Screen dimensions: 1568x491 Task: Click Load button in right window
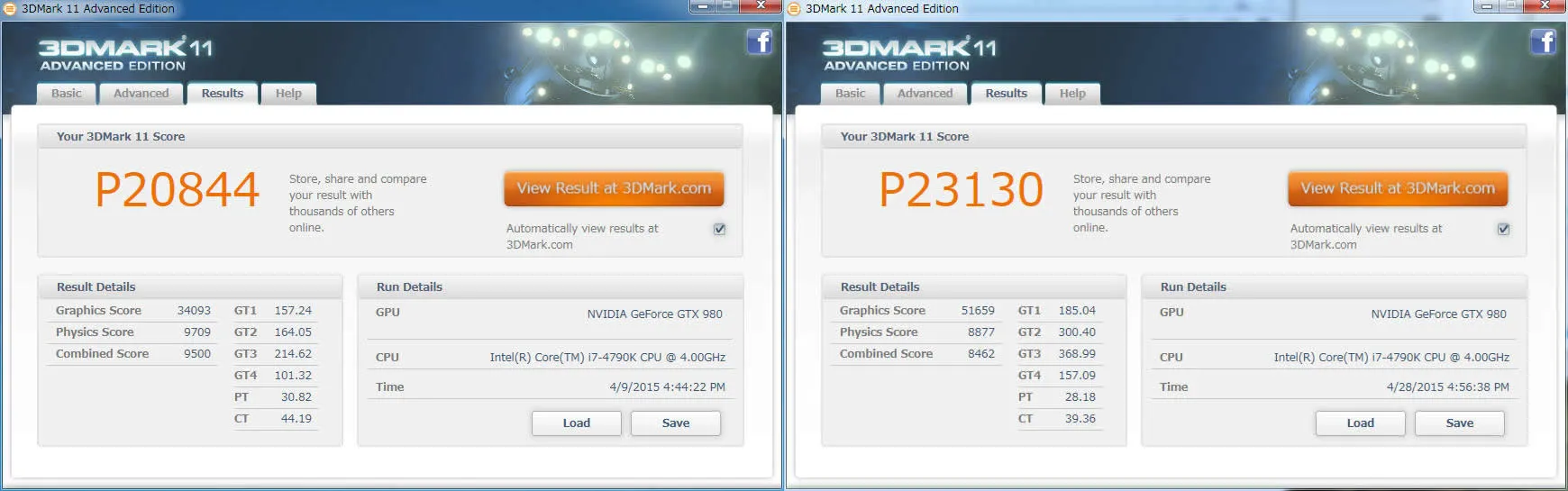pos(1361,423)
